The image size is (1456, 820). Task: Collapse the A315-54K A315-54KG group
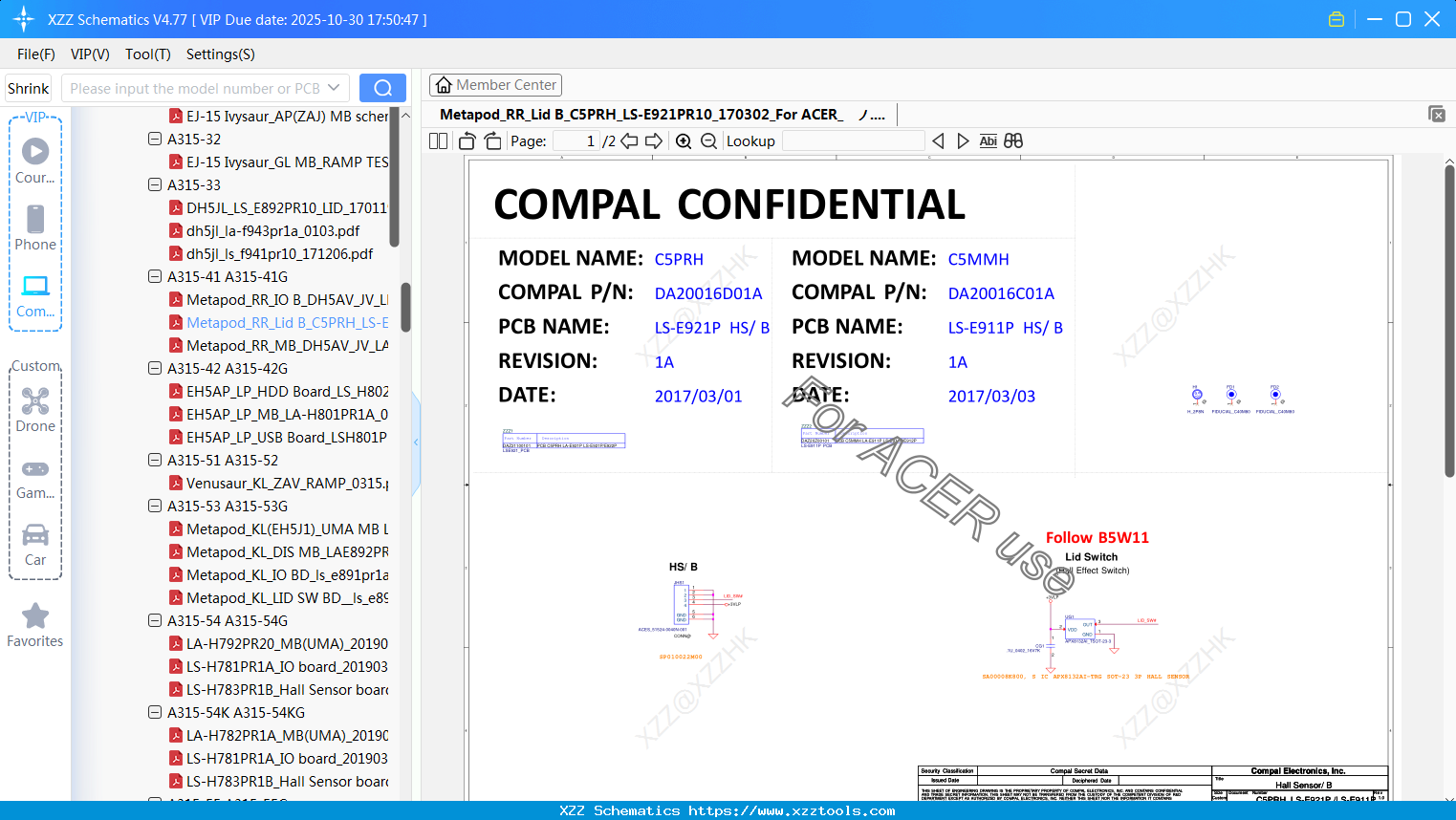click(155, 713)
